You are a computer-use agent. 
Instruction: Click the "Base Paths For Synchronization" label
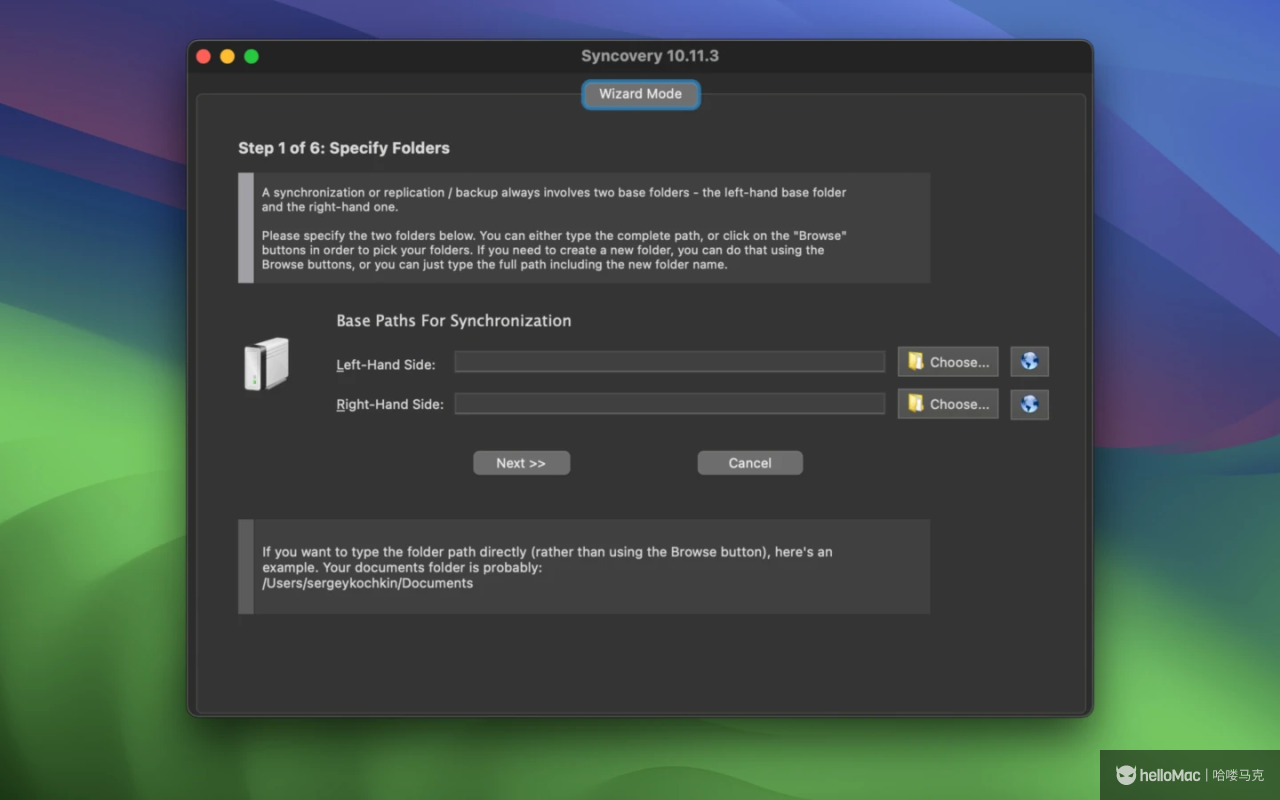(454, 321)
